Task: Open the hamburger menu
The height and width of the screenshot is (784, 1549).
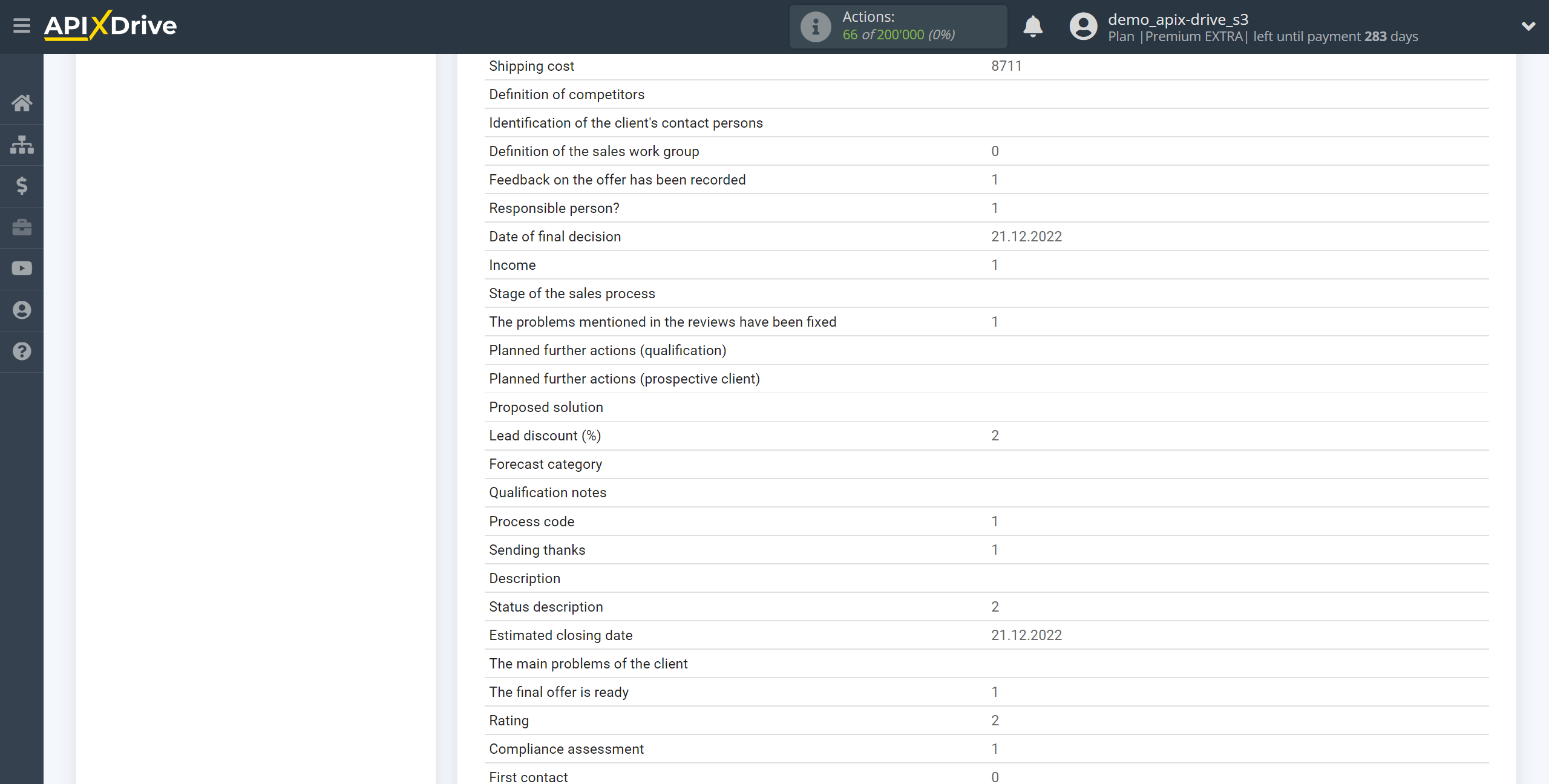Action: pyautogui.click(x=22, y=26)
